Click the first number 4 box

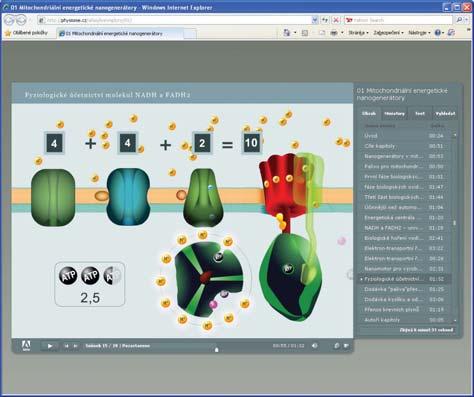pyautogui.click(x=54, y=143)
